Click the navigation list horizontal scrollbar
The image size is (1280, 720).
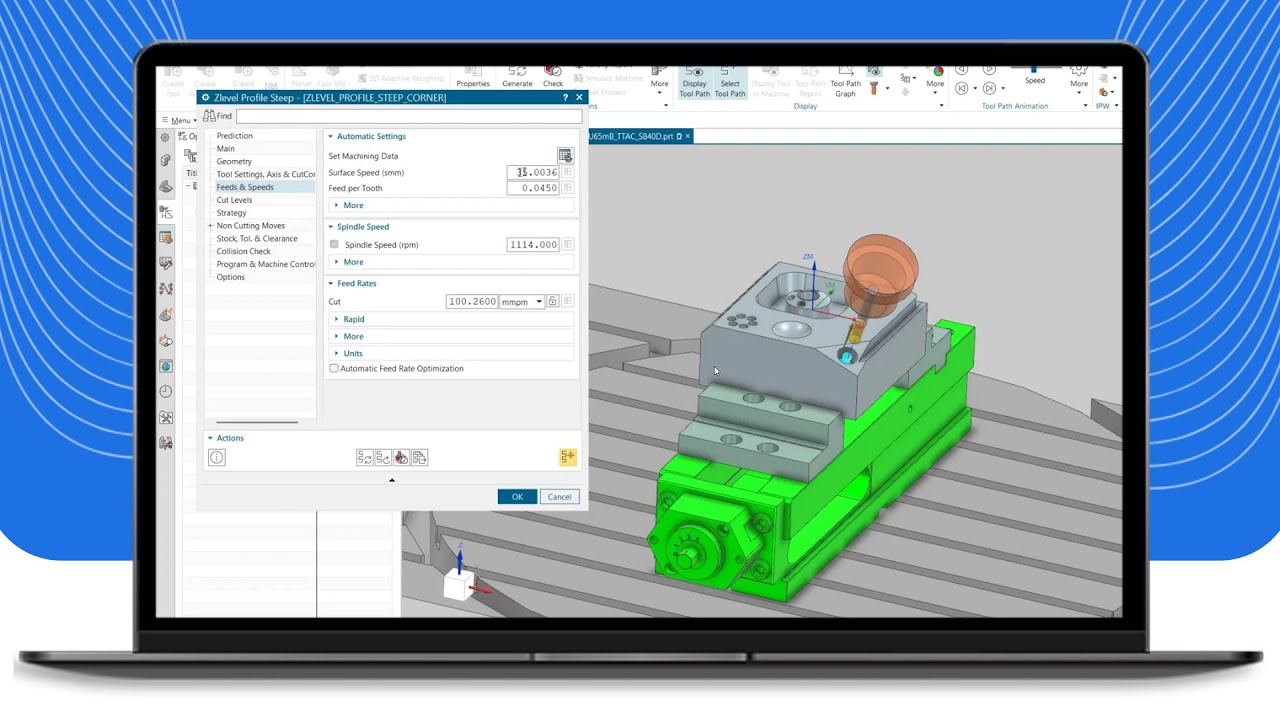257,422
